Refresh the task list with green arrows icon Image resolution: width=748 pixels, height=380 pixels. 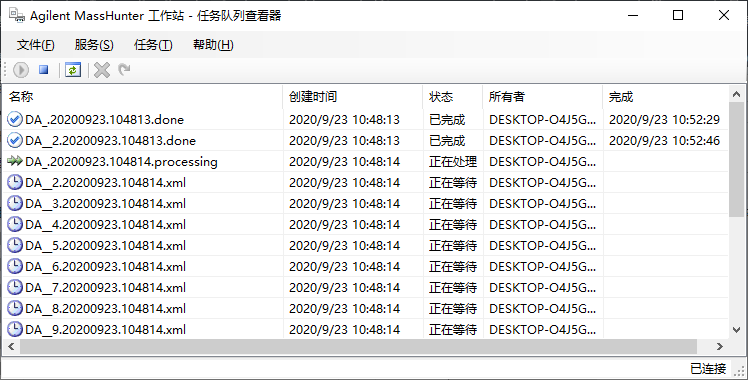click(73, 70)
